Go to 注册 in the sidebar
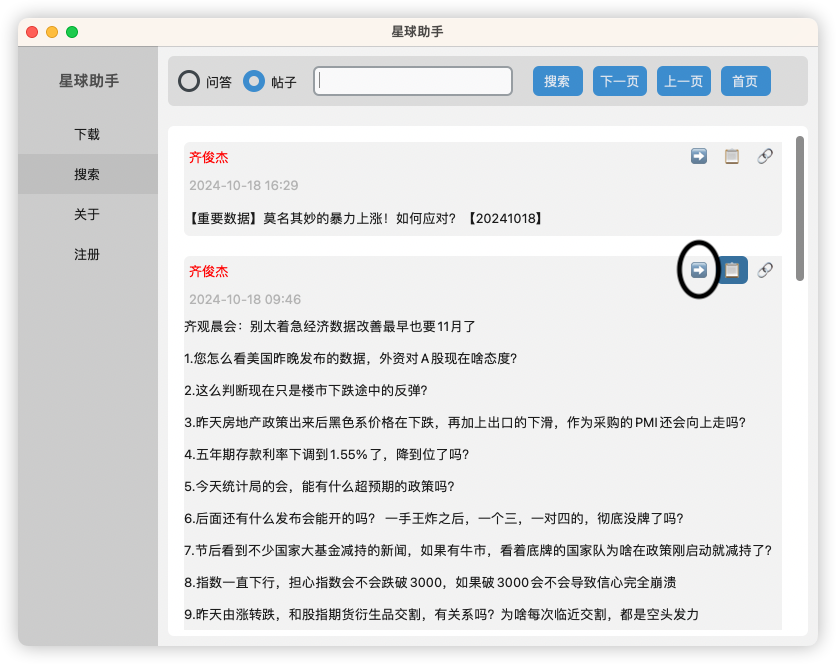This screenshot has height=664, width=836. tap(87, 254)
